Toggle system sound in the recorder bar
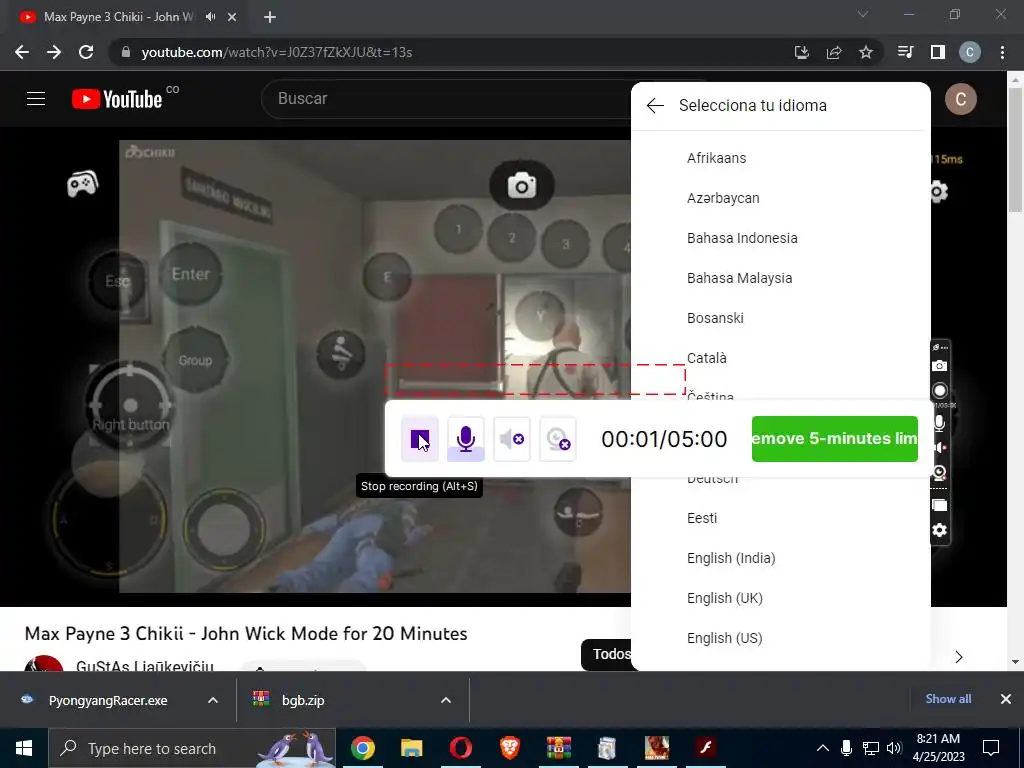 511,439
